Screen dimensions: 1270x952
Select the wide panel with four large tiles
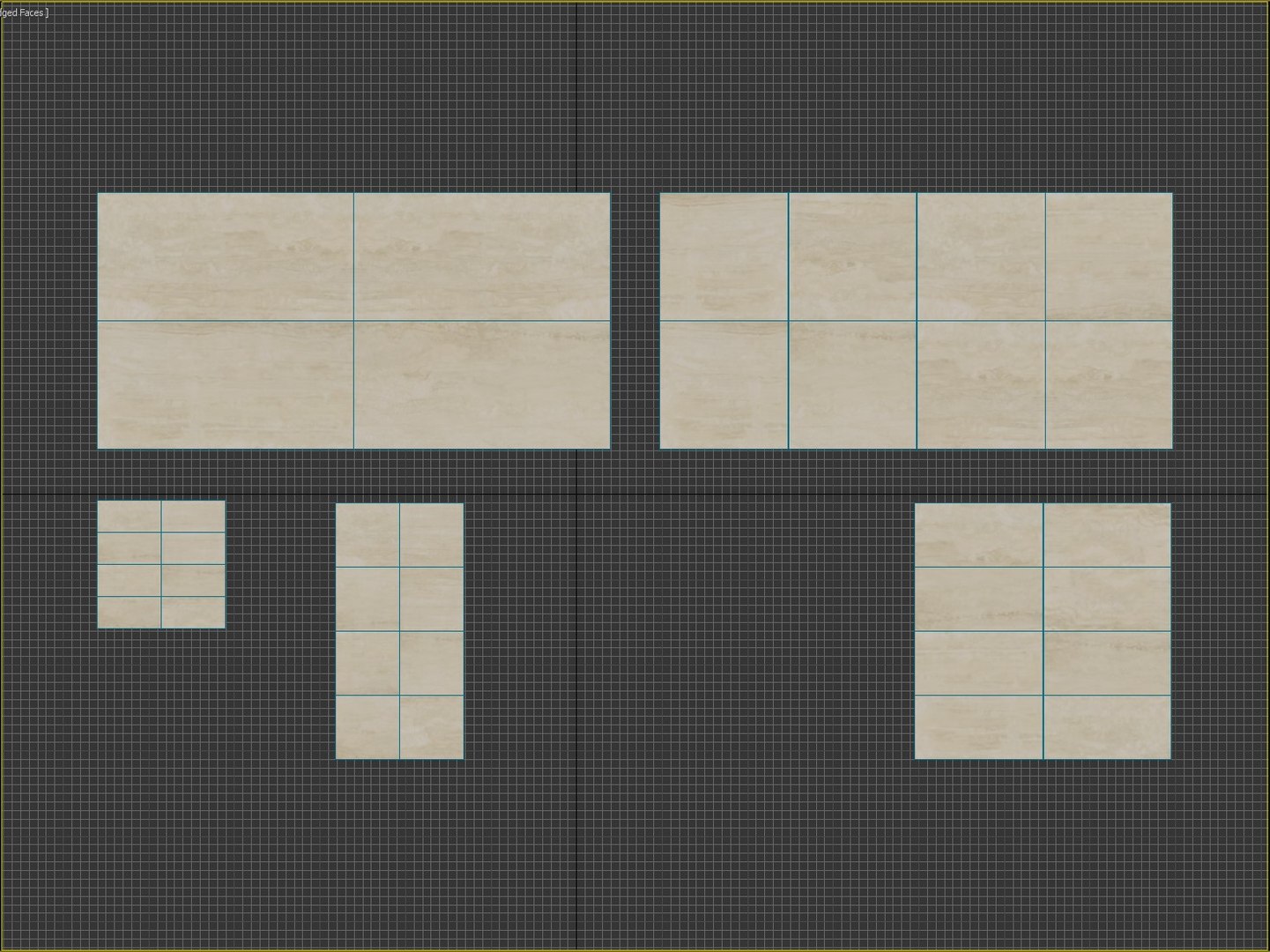pyautogui.click(x=353, y=321)
